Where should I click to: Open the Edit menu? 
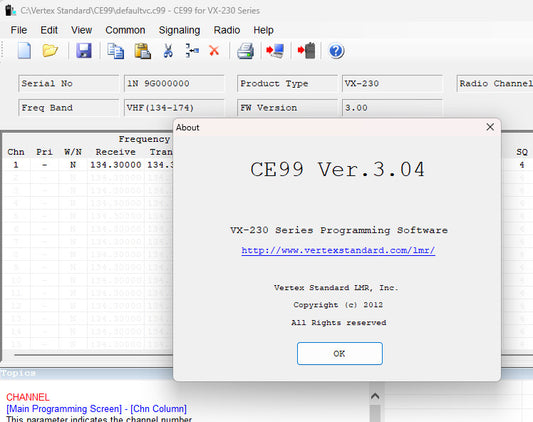click(49, 30)
